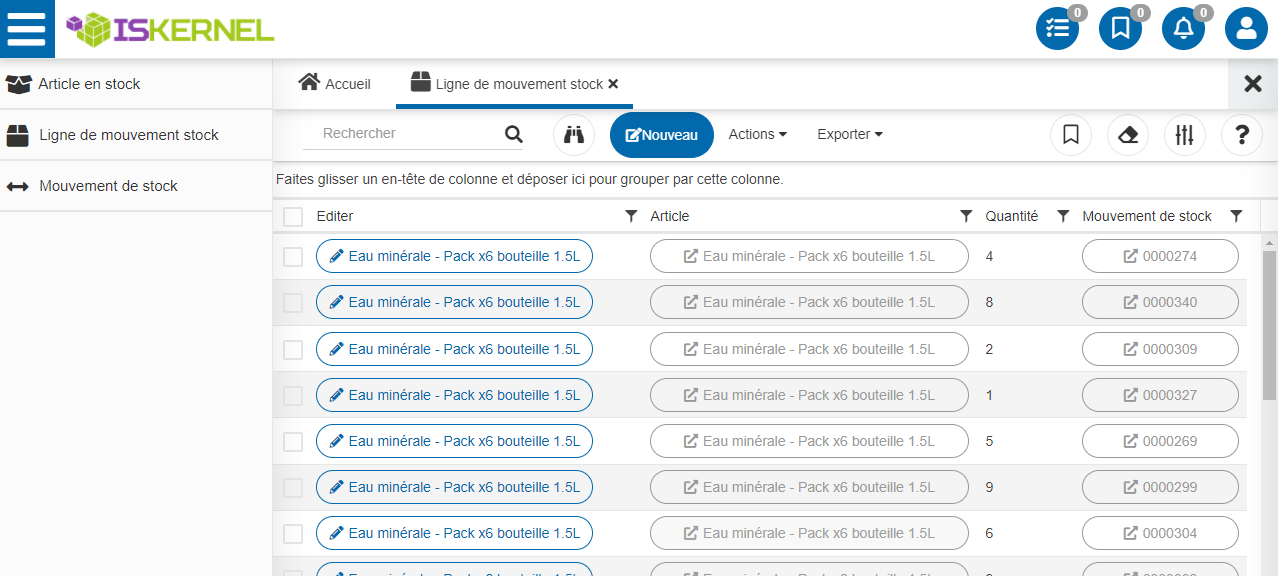
Task: Check the row with movement 0000309
Action: [293, 350]
